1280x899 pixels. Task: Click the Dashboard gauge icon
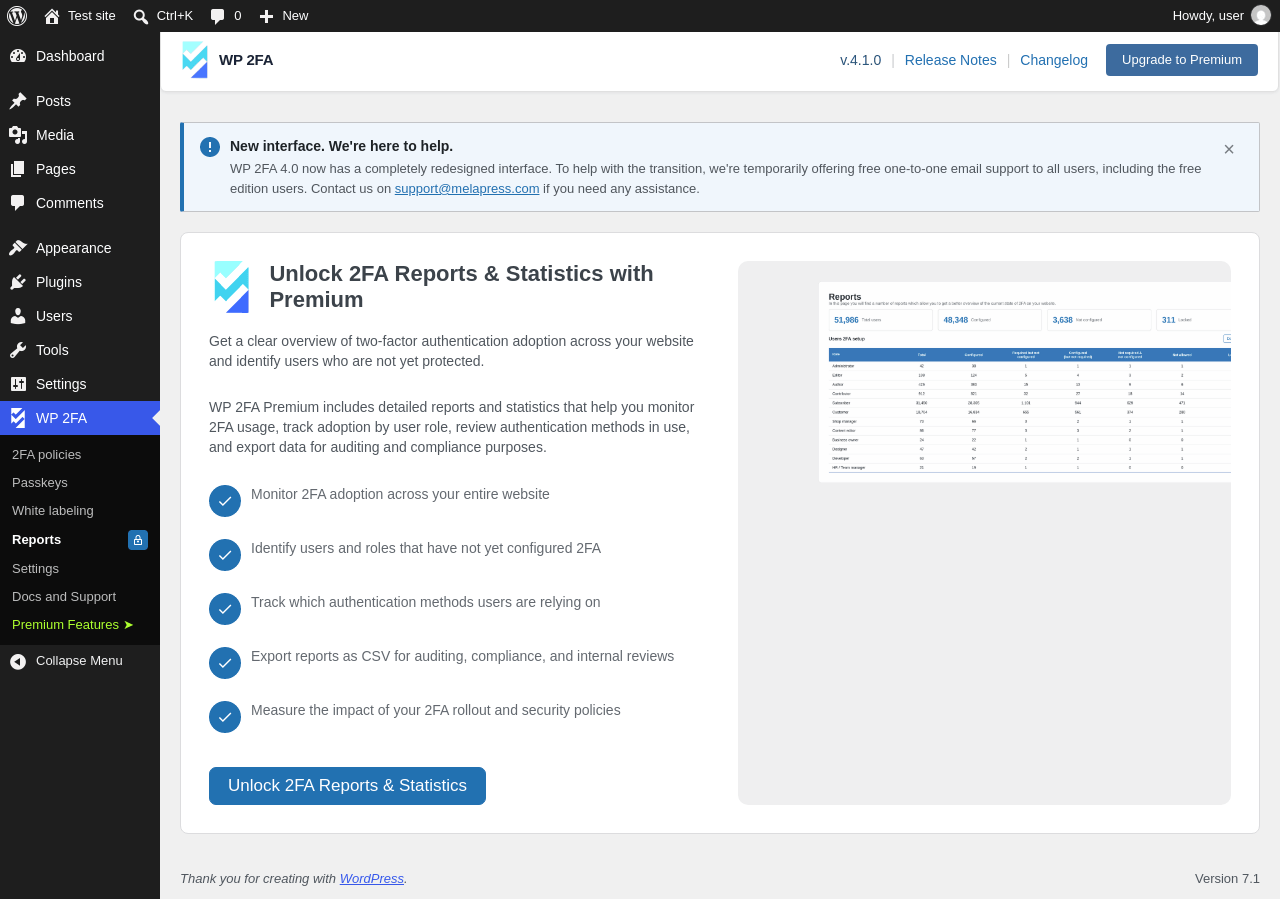(x=18, y=56)
